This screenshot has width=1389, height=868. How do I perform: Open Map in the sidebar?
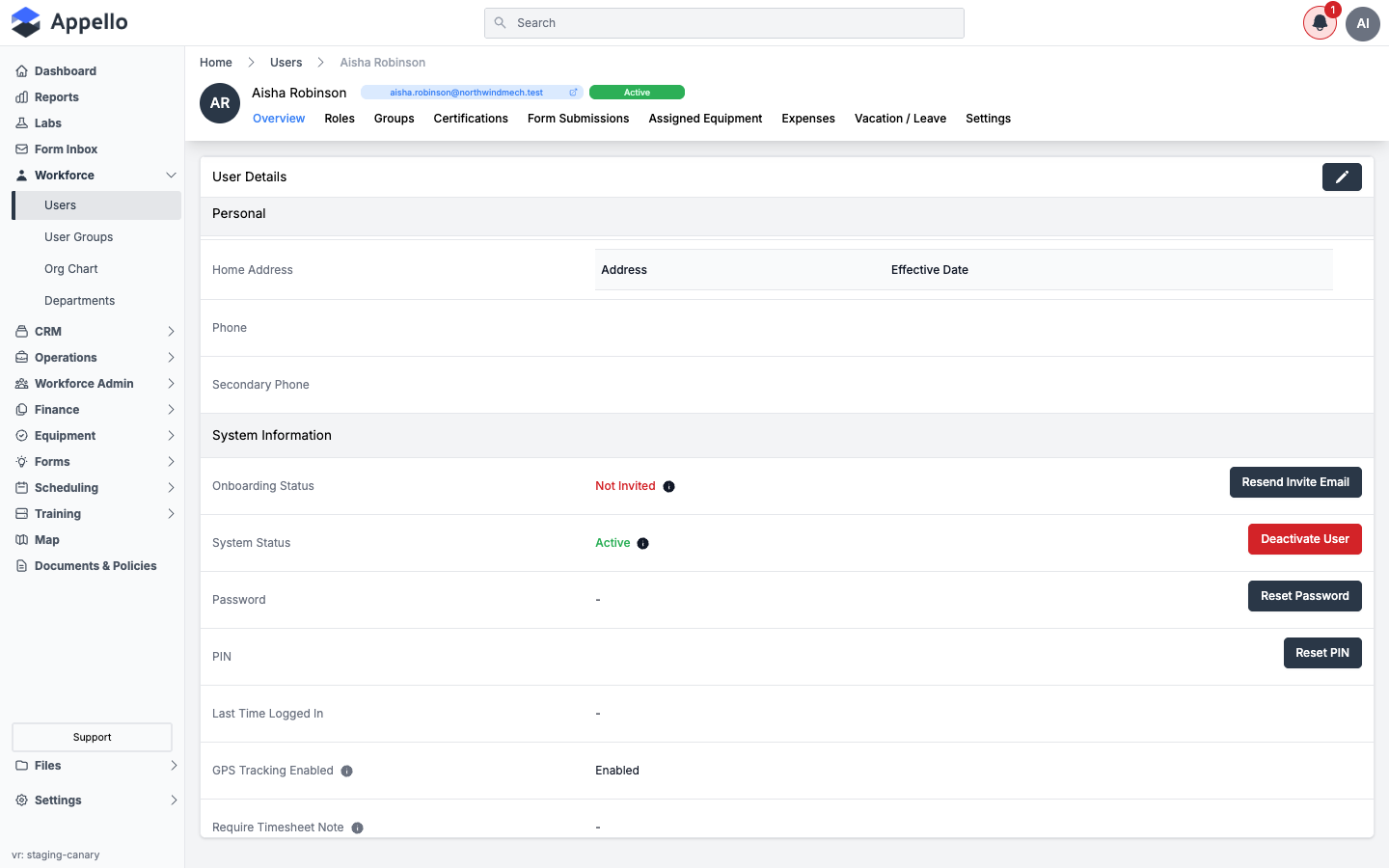tap(47, 539)
